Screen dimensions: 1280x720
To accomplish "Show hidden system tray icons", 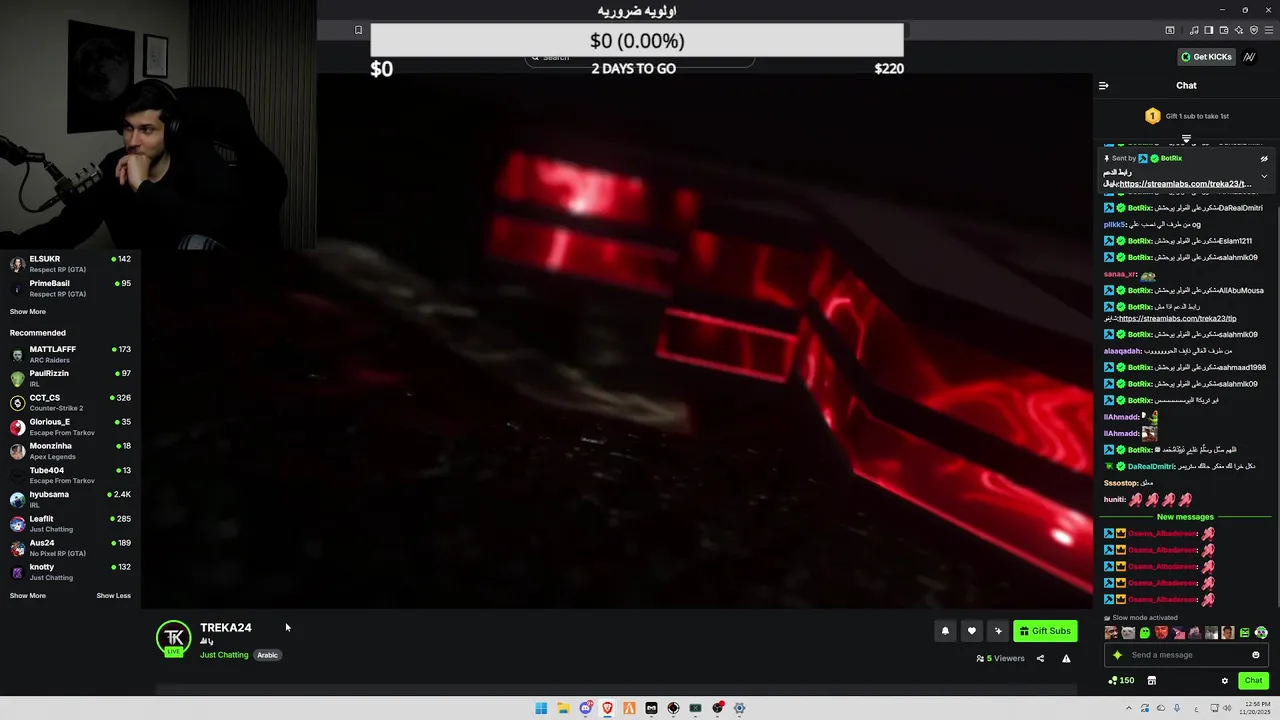I will click(1129, 708).
